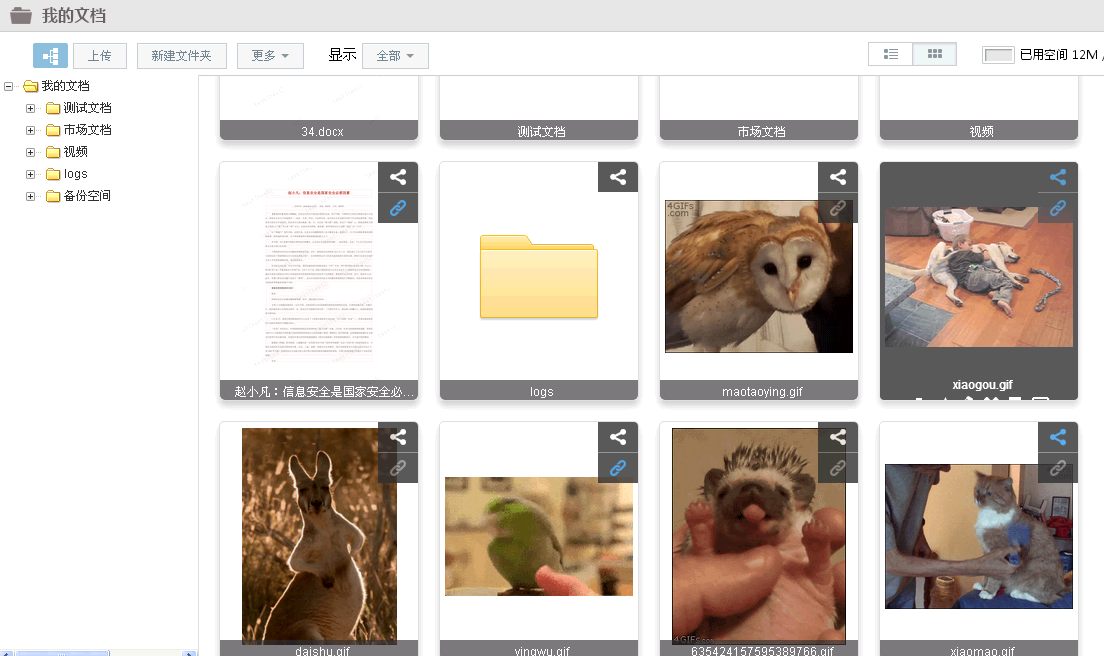Click the link icon on xiaogou.gif
1104x656 pixels.
[x=1058, y=208]
